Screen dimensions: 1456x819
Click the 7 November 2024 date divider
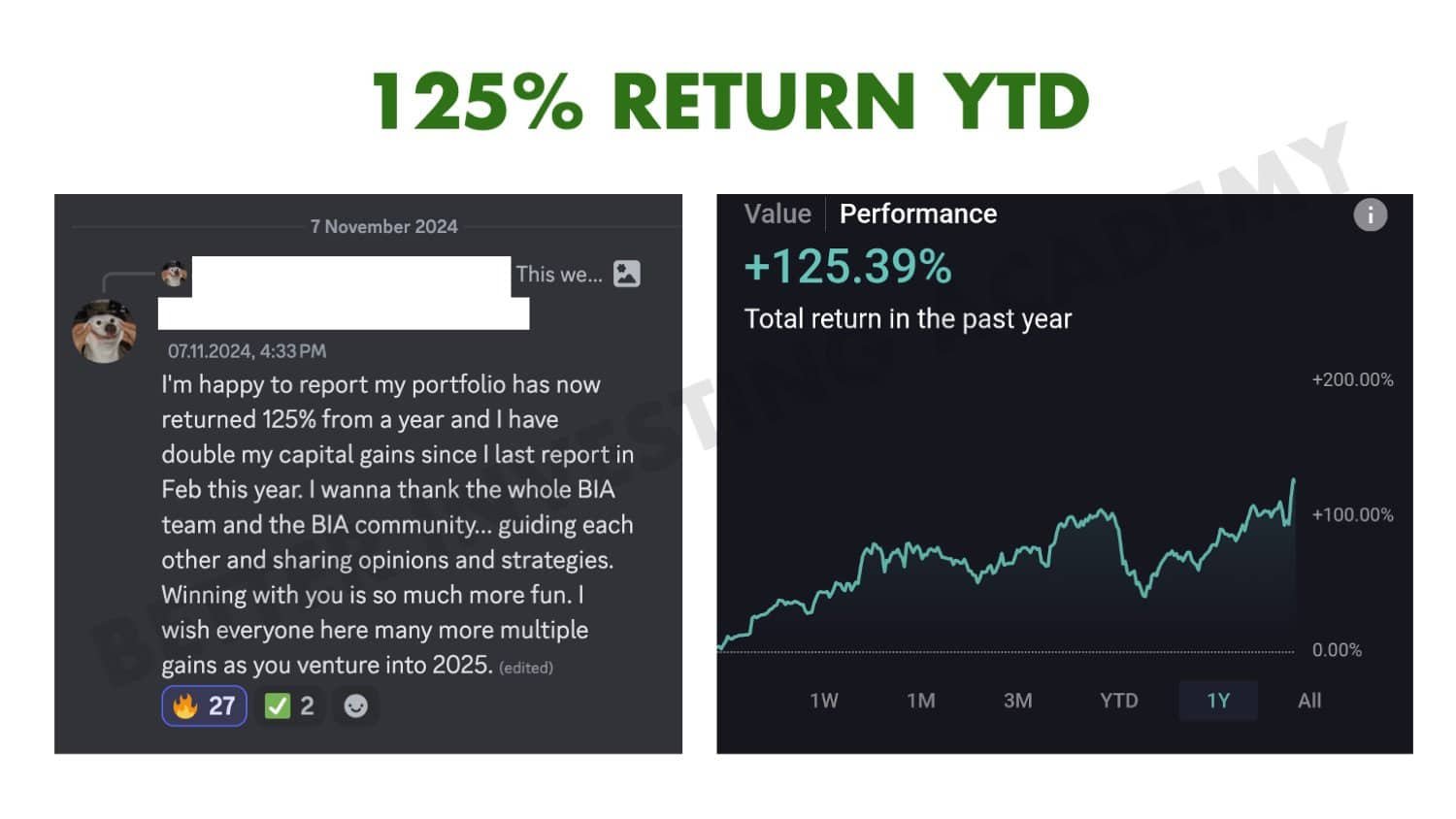[x=383, y=226]
